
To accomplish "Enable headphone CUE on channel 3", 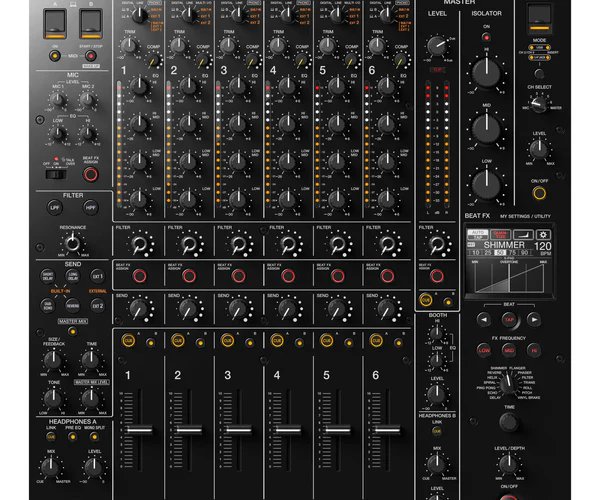I will pos(228,340).
